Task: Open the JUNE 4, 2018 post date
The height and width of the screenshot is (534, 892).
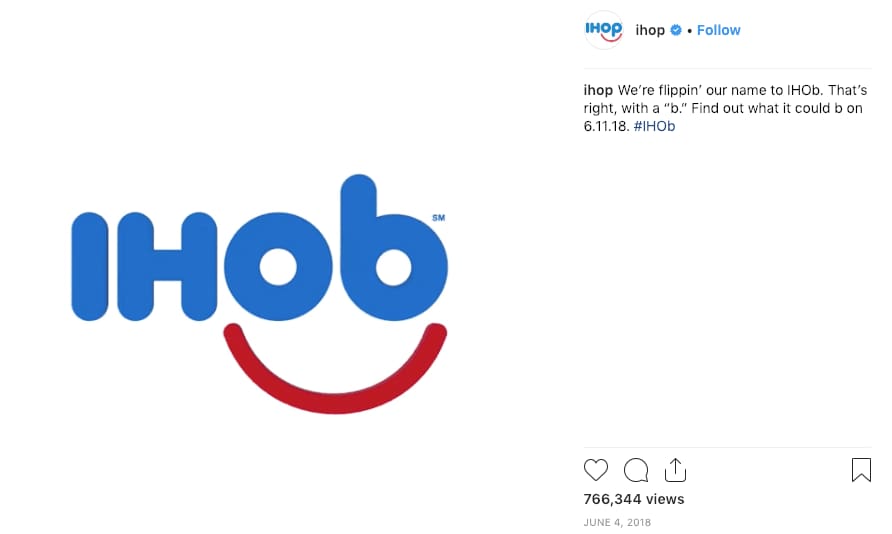Action: (x=617, y=522)
